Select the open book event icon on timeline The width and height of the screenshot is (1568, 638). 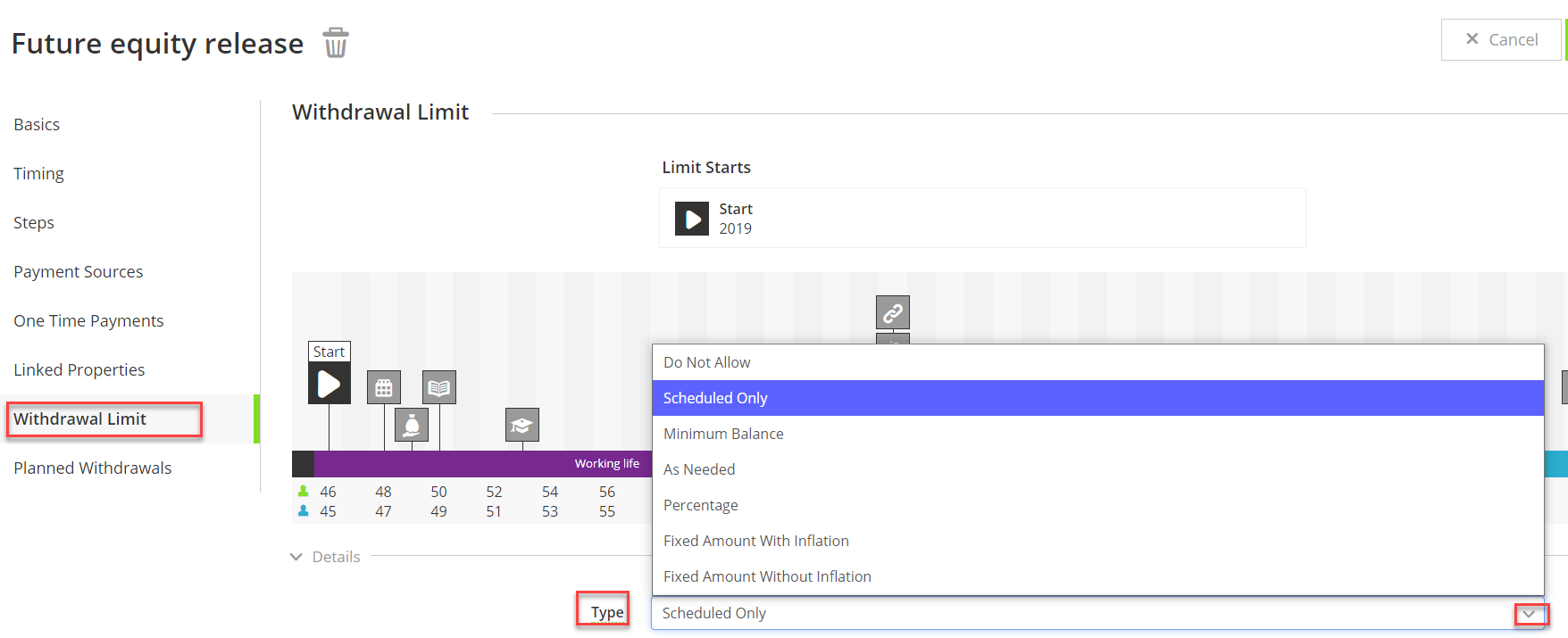click(x=439, y=387)
